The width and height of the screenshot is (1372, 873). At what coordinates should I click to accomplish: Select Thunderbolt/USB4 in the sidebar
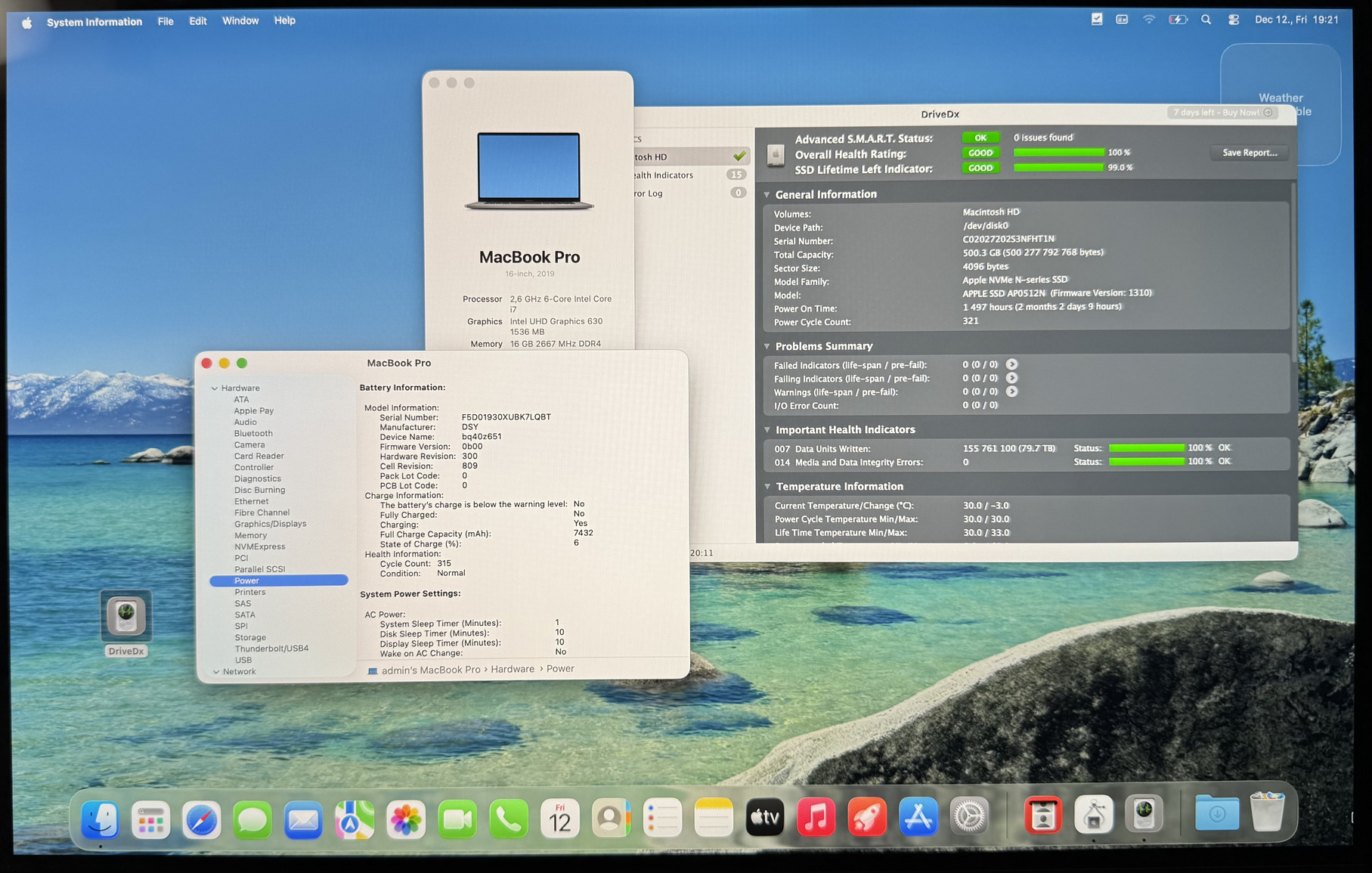(x=271, y=649)
